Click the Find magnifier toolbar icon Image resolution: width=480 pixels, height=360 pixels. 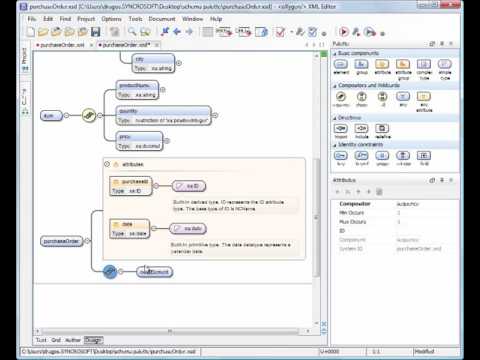point(132,32)
